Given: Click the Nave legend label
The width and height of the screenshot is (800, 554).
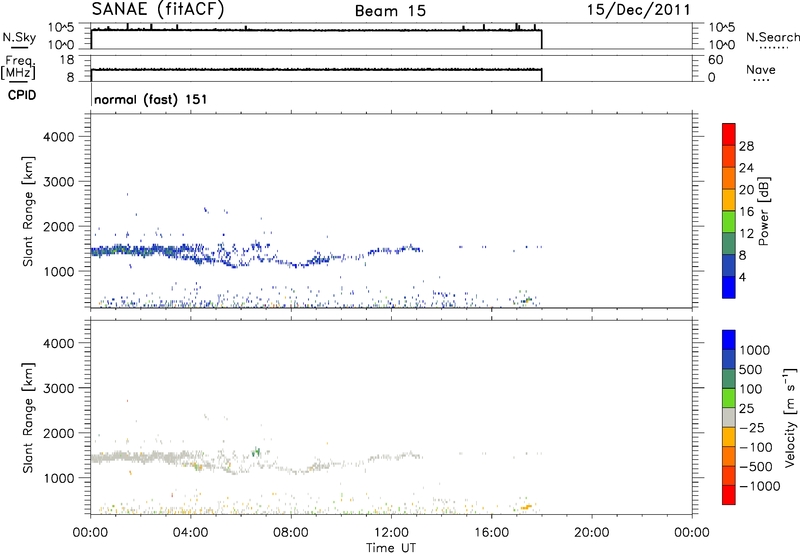Looking at the screenshot, I should pos(761,69).
